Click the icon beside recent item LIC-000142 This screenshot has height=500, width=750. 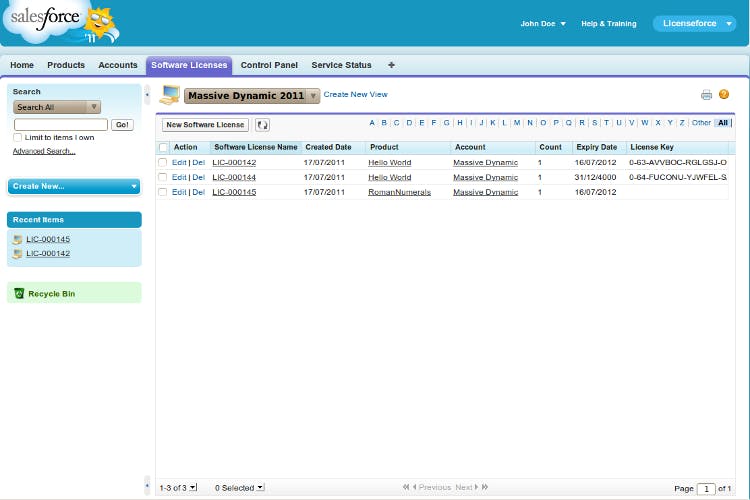18,254
